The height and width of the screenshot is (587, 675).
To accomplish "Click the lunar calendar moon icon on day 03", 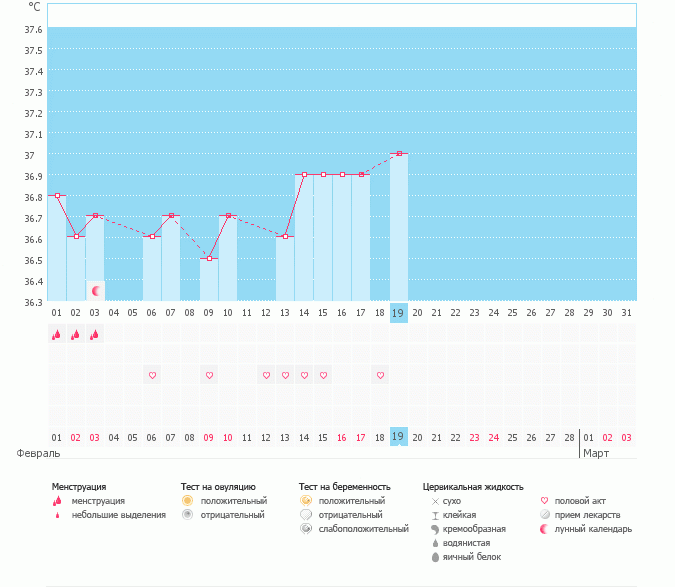I will 96,291.
